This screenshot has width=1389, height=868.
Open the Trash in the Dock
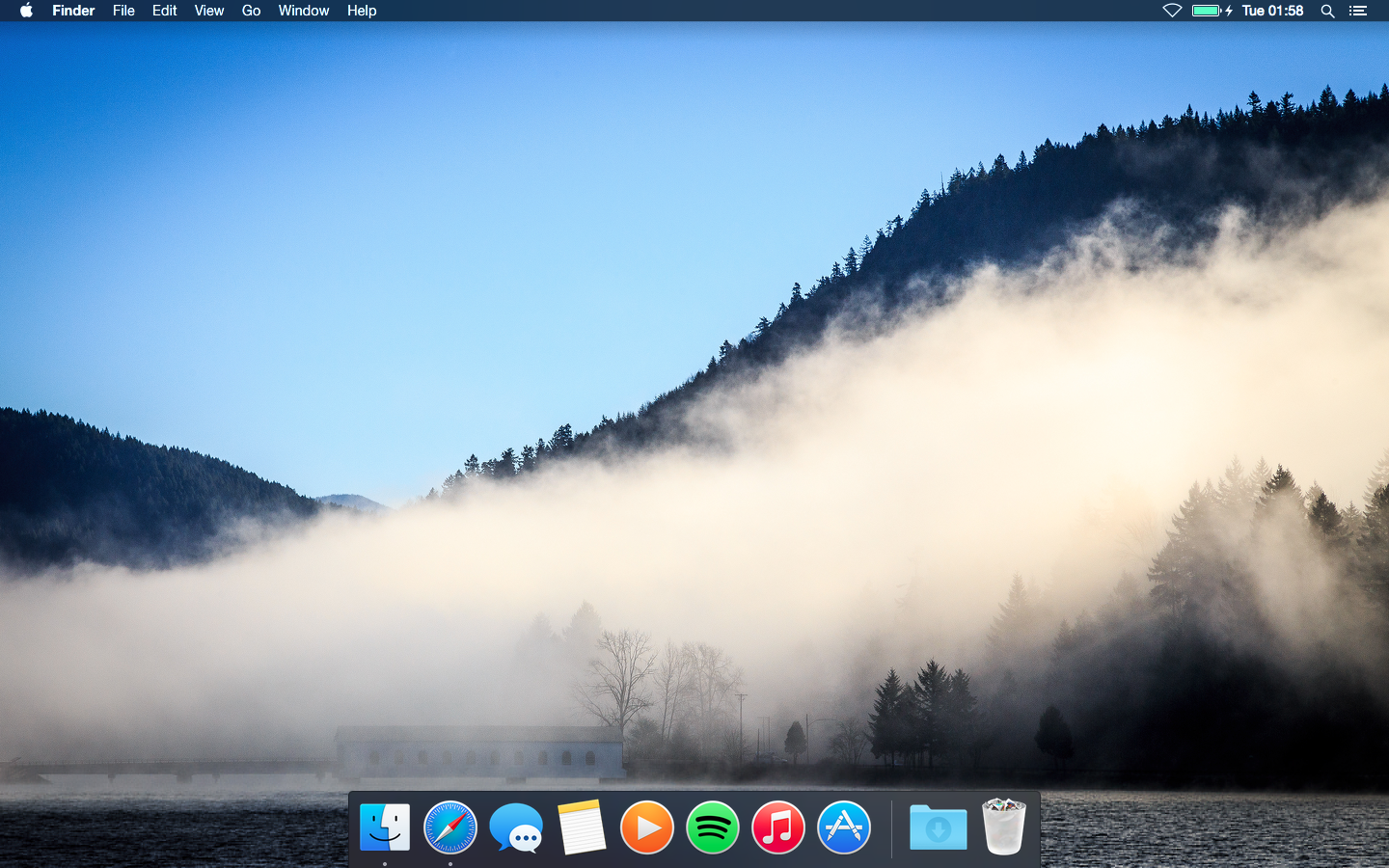point(1004,827)
